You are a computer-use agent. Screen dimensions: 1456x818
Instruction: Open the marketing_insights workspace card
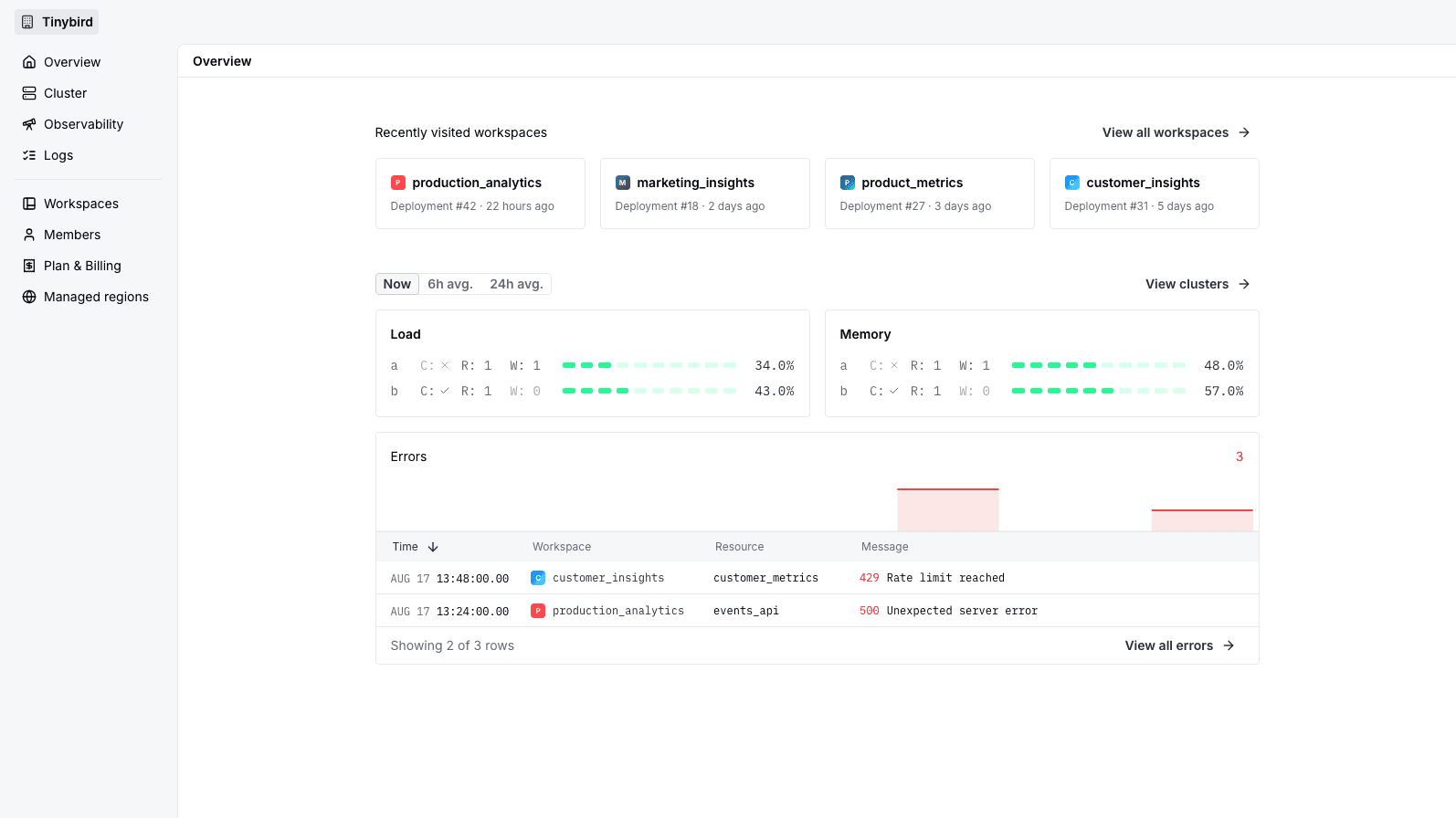tap(705, 194)
